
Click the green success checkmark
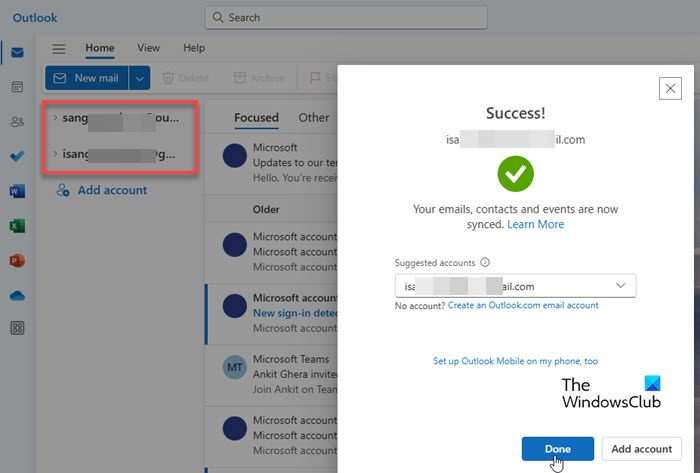click(515, 174)
